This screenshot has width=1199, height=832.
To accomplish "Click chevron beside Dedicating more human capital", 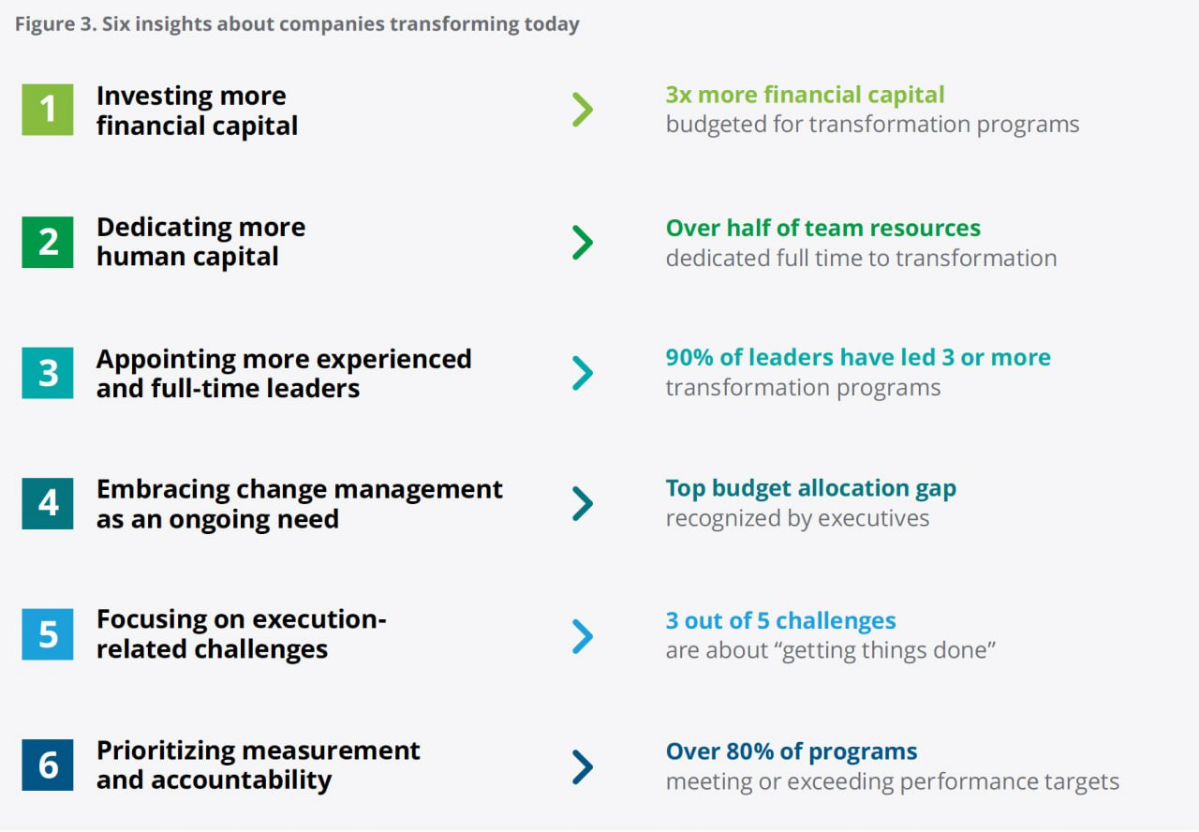I will 583,242.
